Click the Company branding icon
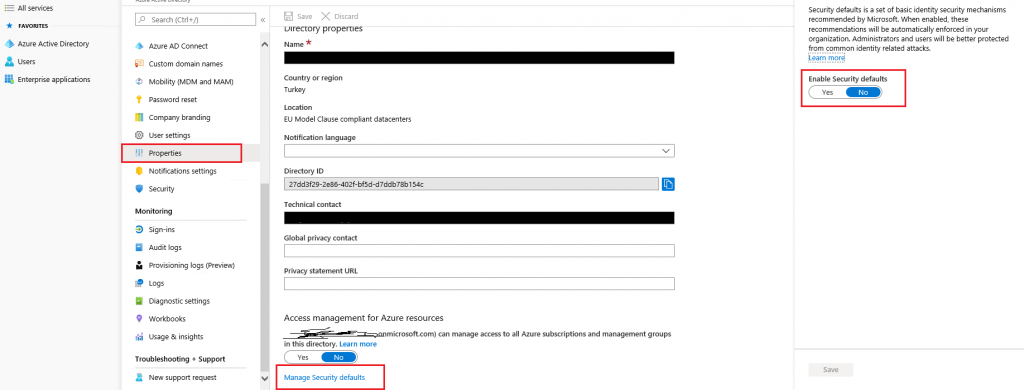This screenshot has width=1024, height=390. 138,118
